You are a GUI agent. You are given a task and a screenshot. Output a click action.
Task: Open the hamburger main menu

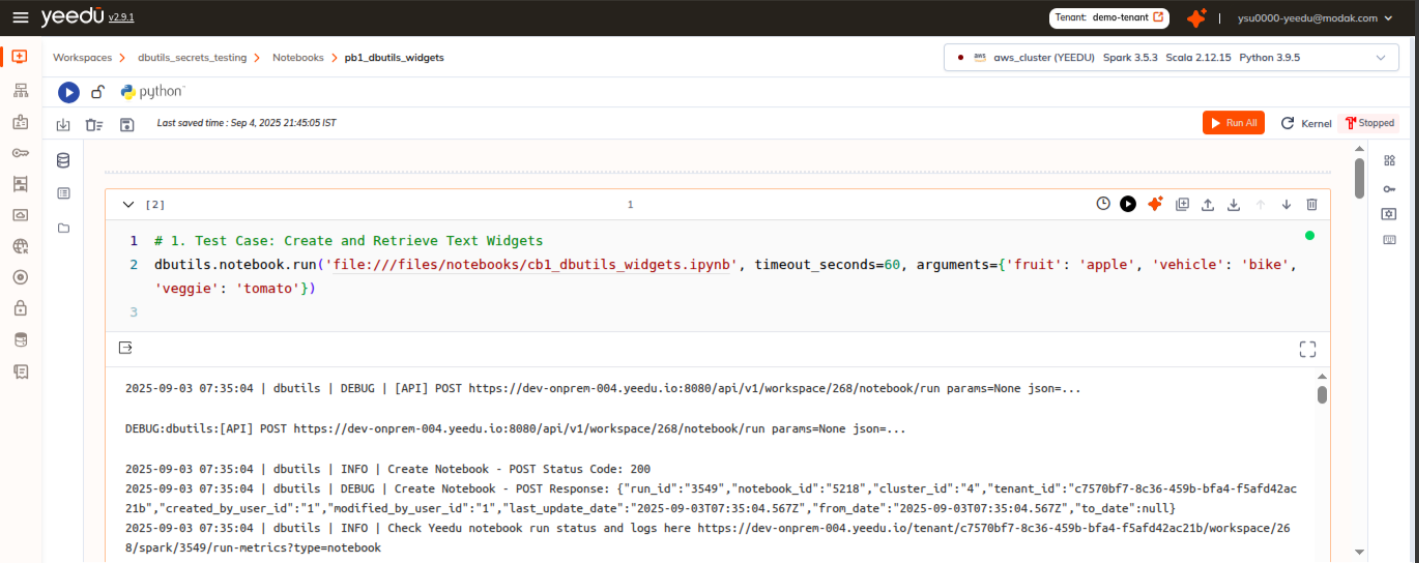(20, 18)
